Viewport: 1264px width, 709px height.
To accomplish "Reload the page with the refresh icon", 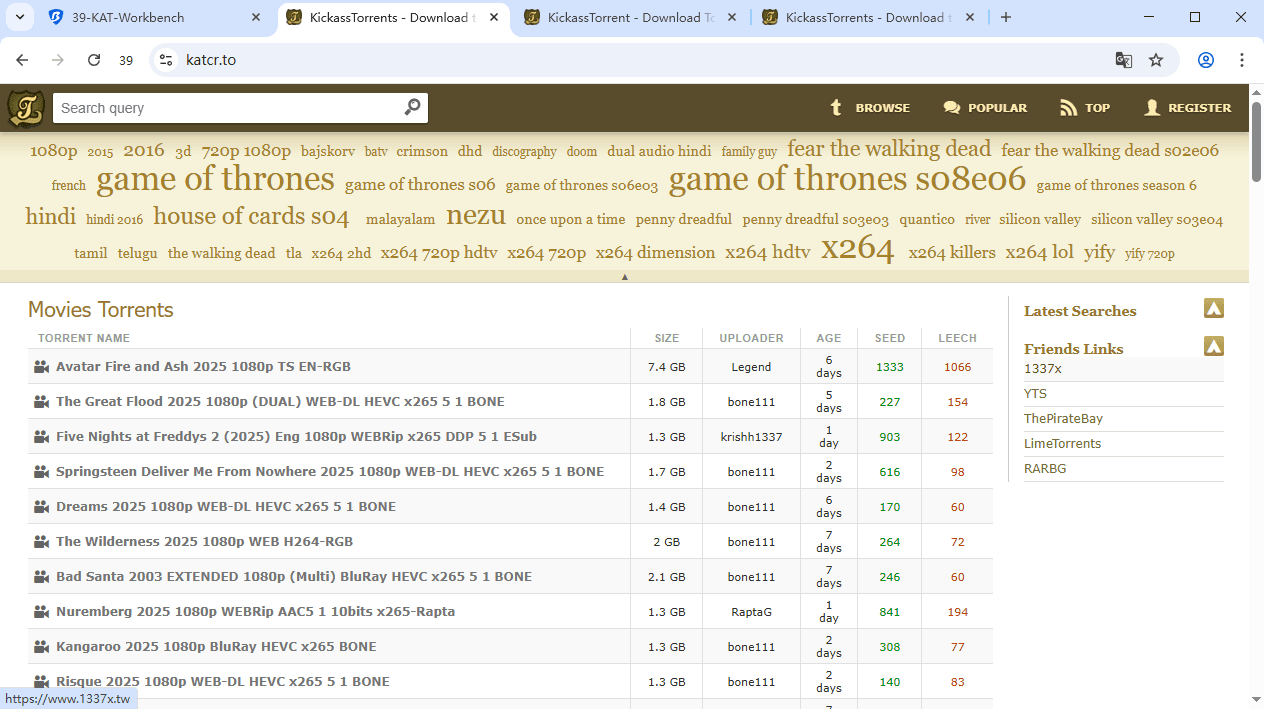I will click(x=94, y=60).
